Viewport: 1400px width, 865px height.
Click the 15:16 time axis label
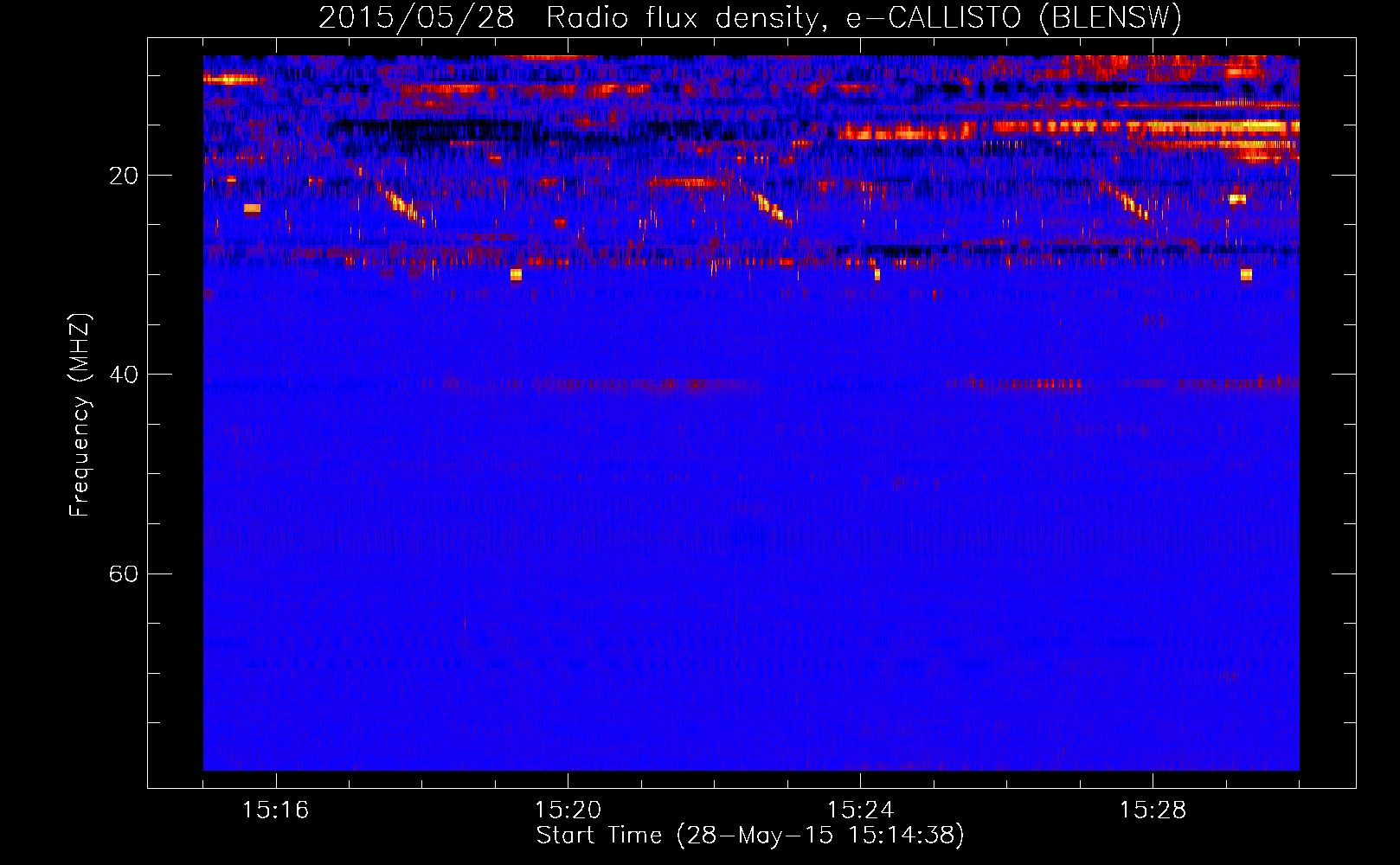pyautogui.click(x=275, y=811)
